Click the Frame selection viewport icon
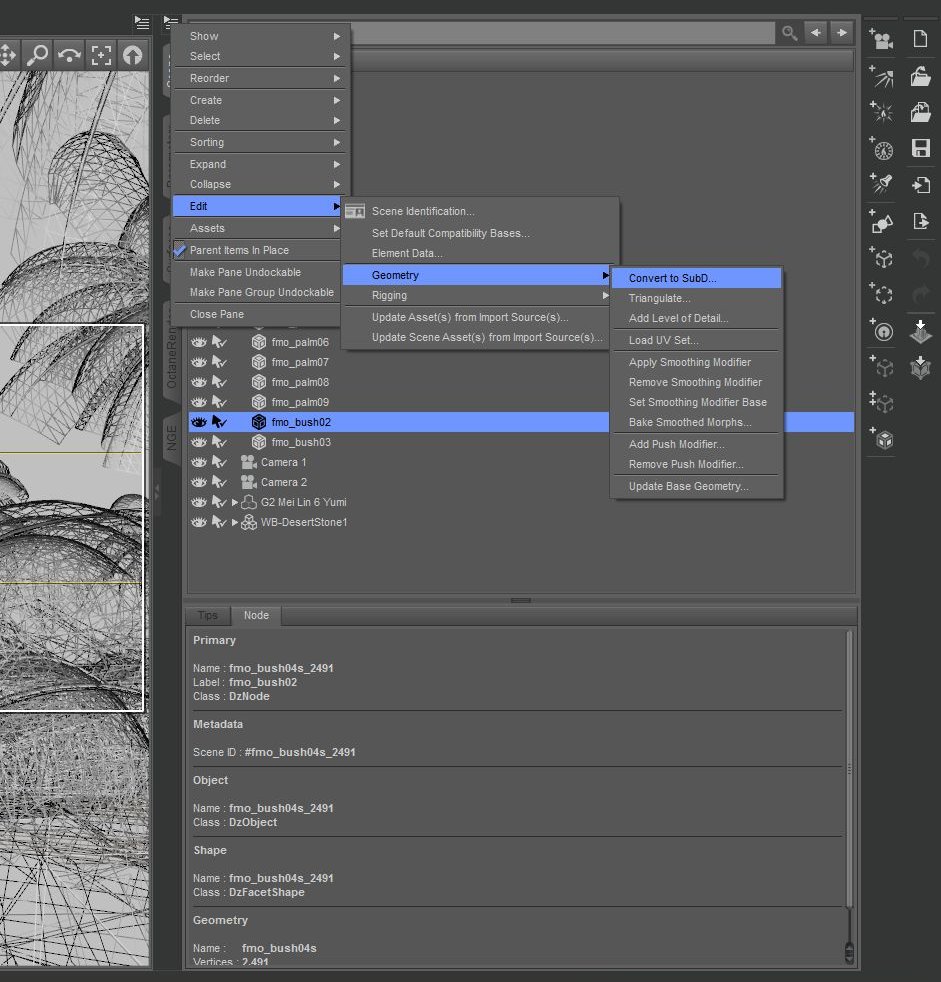This screenshot has height=982, width=941. pyautogui.click(x=101, y=54)
